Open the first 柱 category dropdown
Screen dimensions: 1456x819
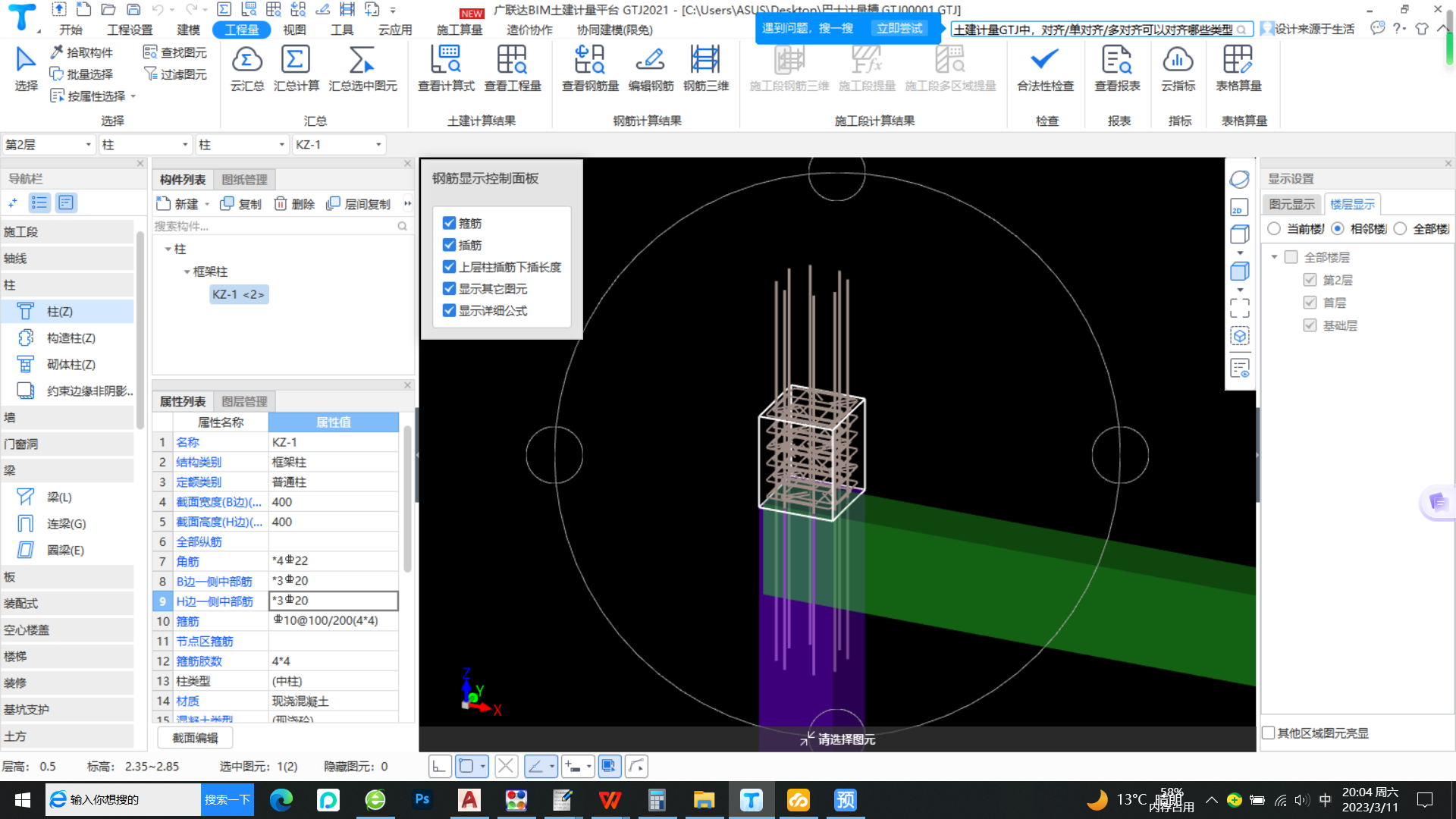[185, 145]
